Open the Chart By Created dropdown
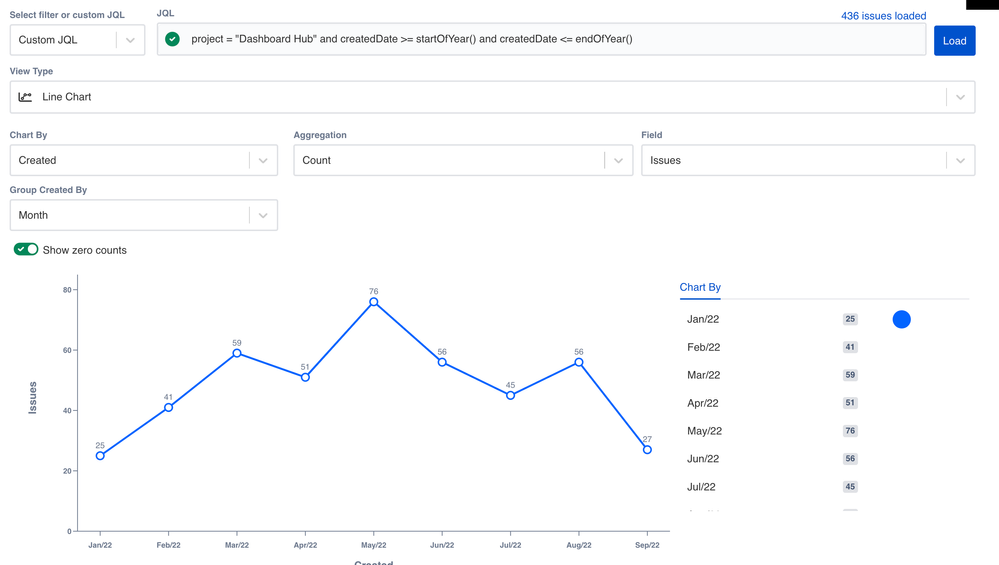Viewport: 999px width, 565px height. (263, 160)
